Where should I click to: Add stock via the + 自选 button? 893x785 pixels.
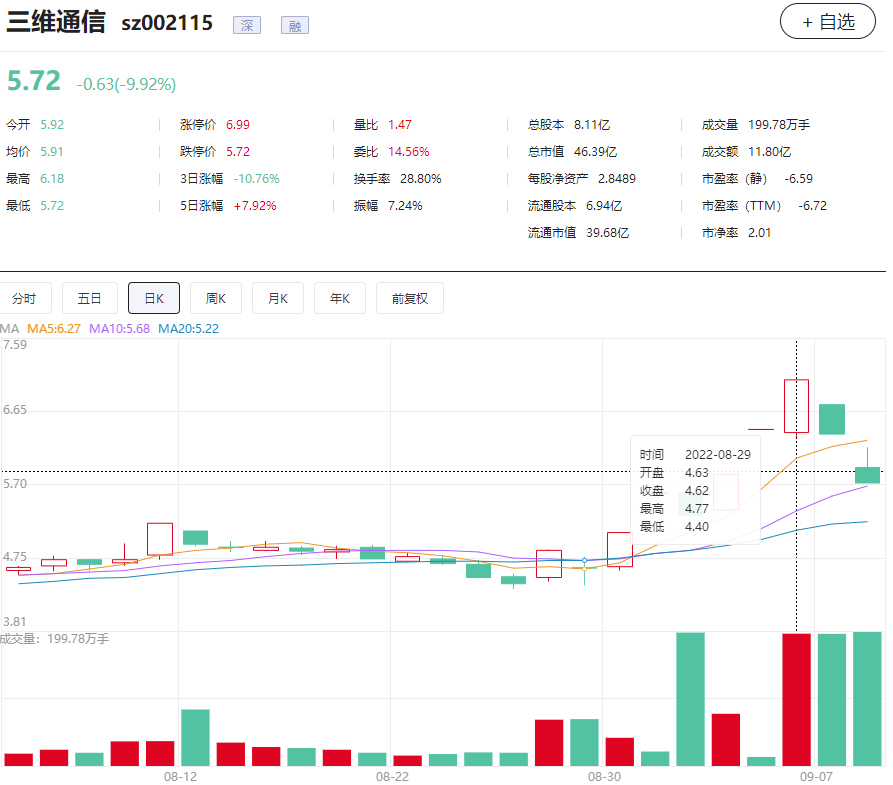[828, 22]
